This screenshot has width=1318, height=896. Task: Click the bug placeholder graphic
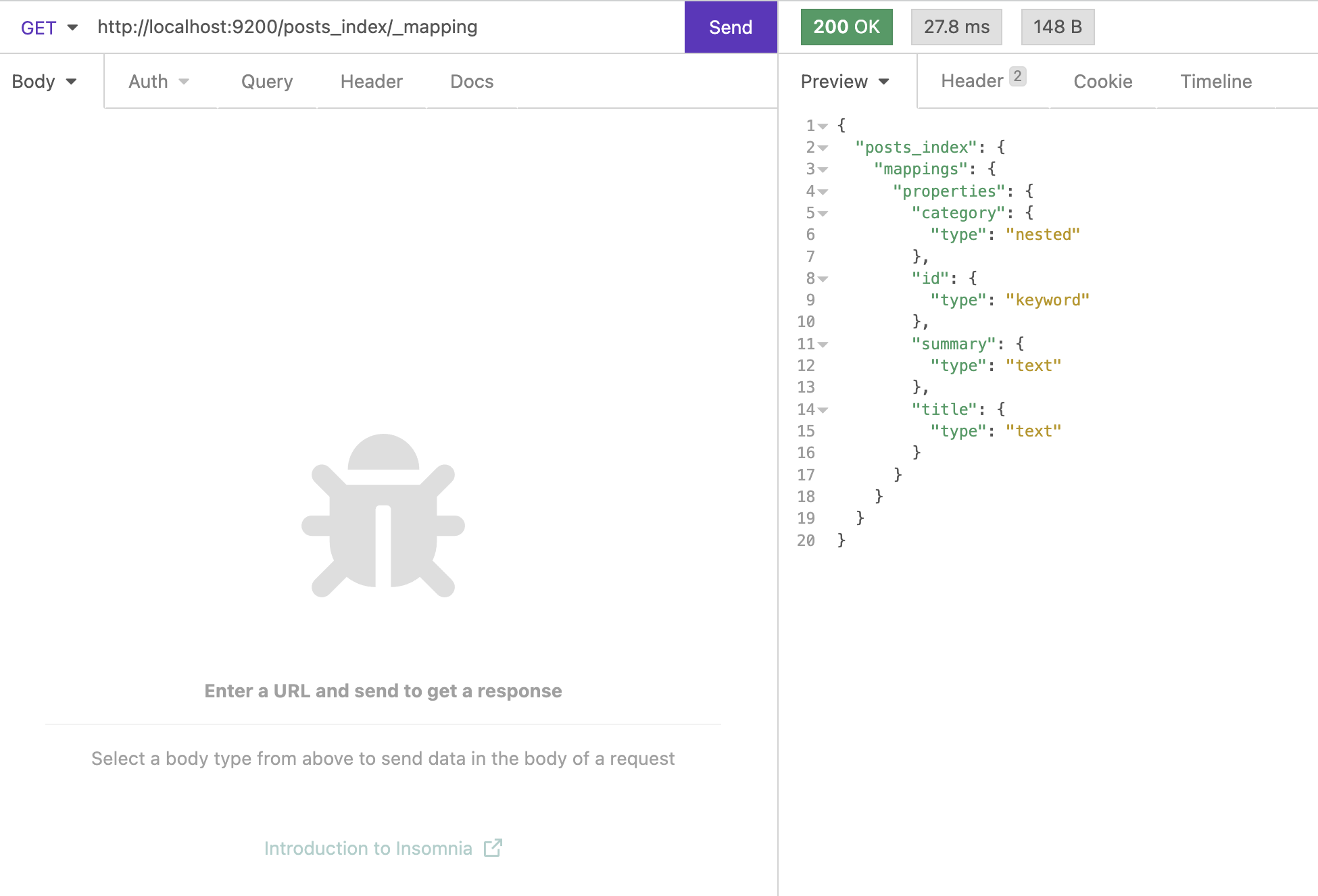(x=383, y=520)
